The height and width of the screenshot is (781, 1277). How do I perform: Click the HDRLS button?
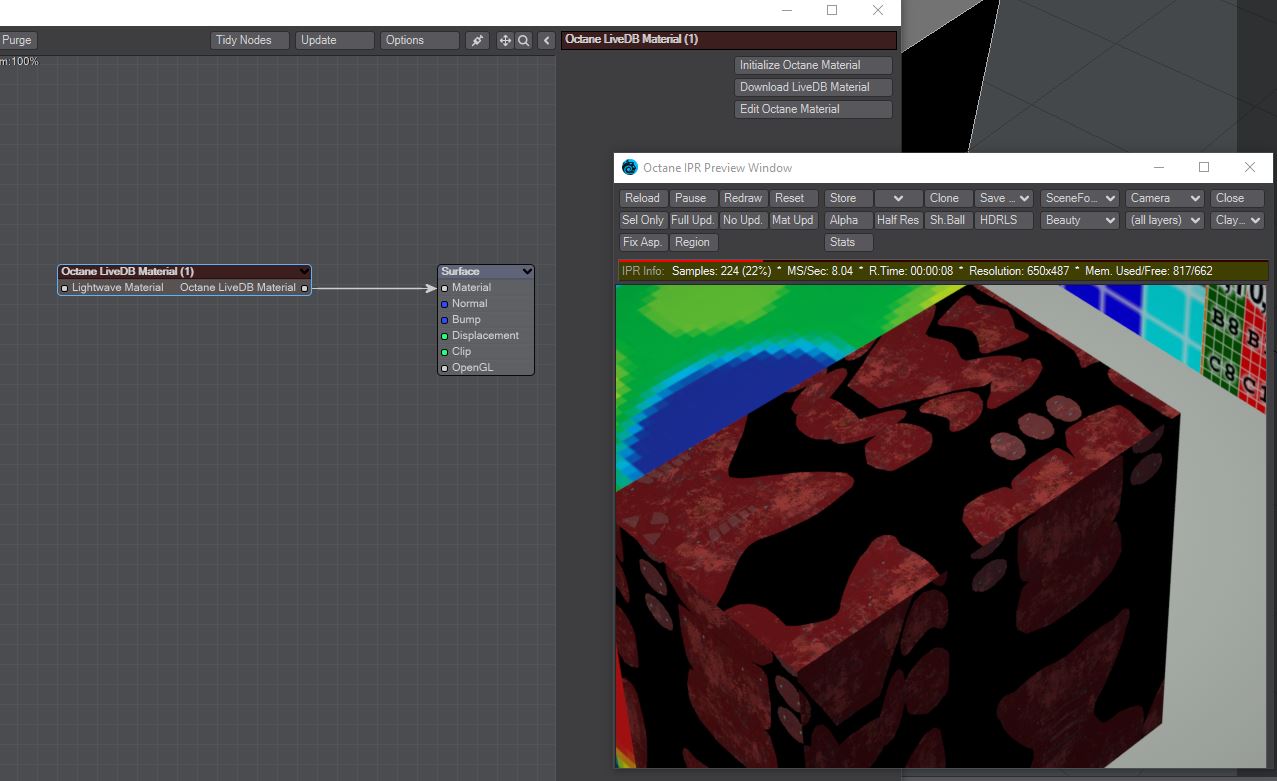(x=1004, y=220)
